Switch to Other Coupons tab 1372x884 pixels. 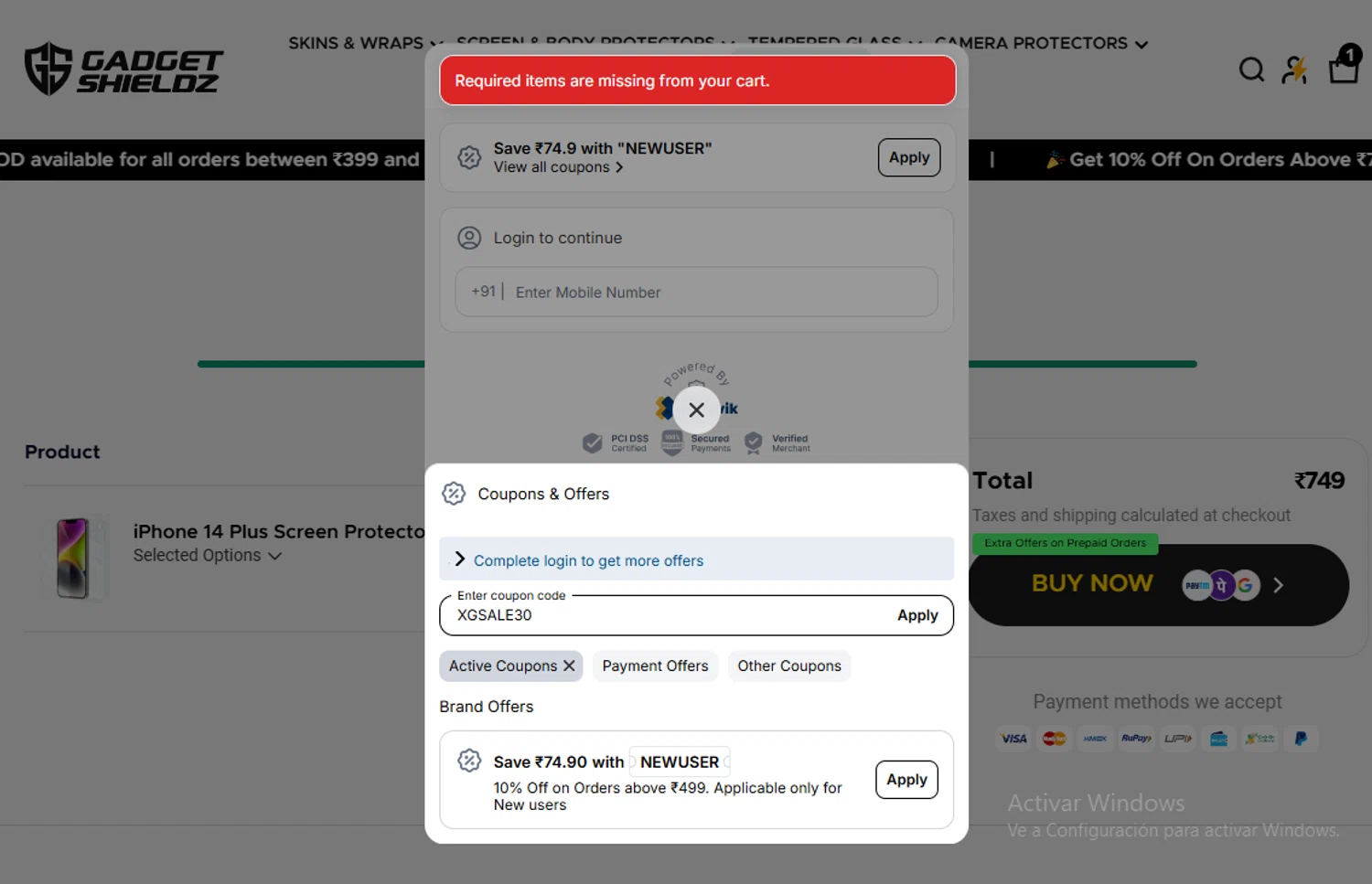(x=789, y=666)
